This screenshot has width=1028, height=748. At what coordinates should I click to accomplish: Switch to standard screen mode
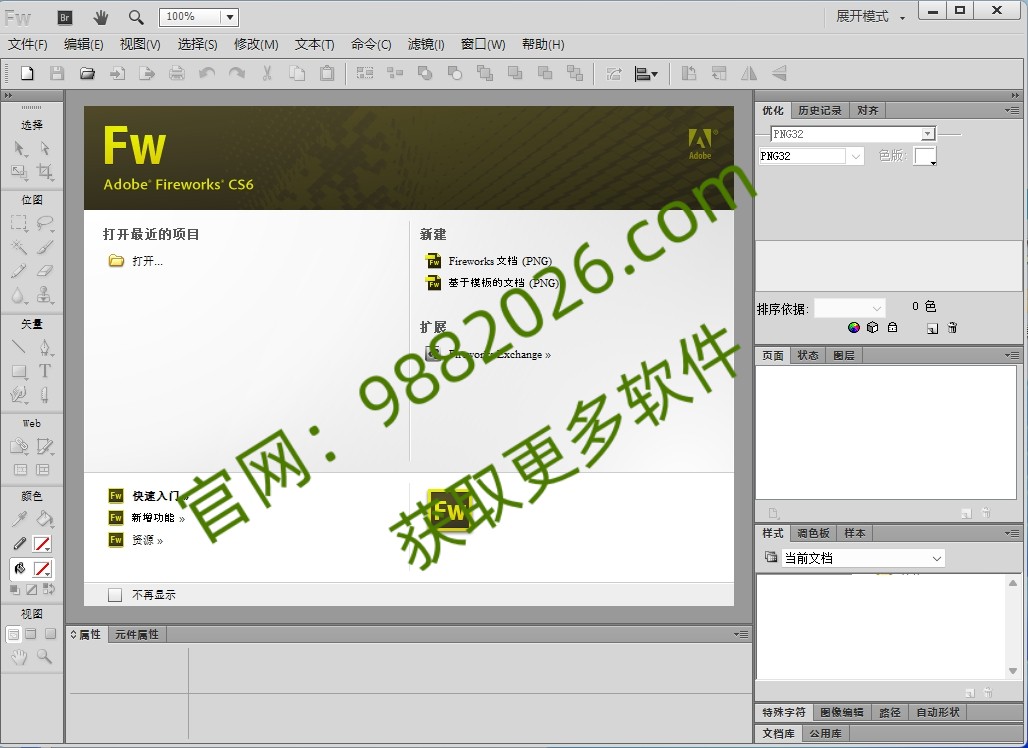12,634
